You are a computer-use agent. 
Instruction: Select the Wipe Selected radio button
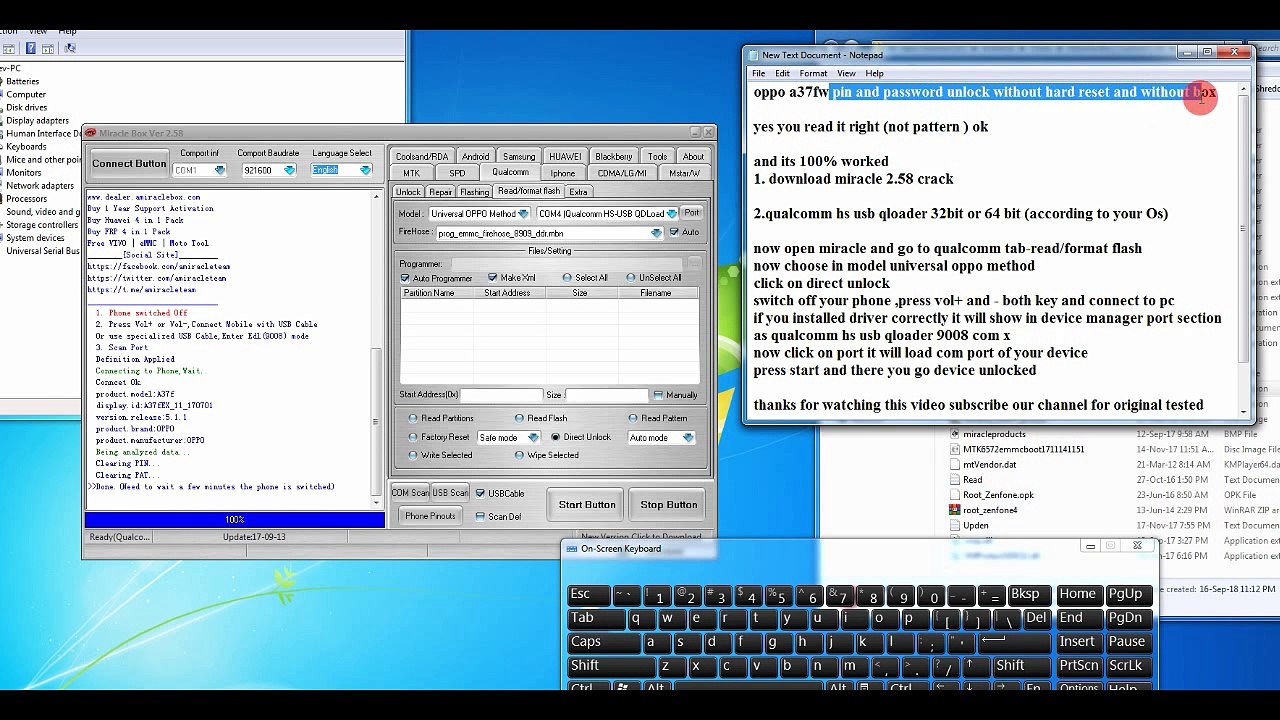[519, 455]
